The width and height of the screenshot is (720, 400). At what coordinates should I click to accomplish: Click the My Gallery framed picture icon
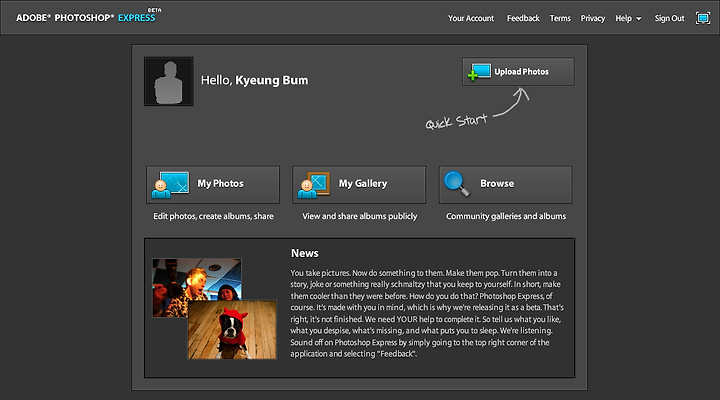314,185
